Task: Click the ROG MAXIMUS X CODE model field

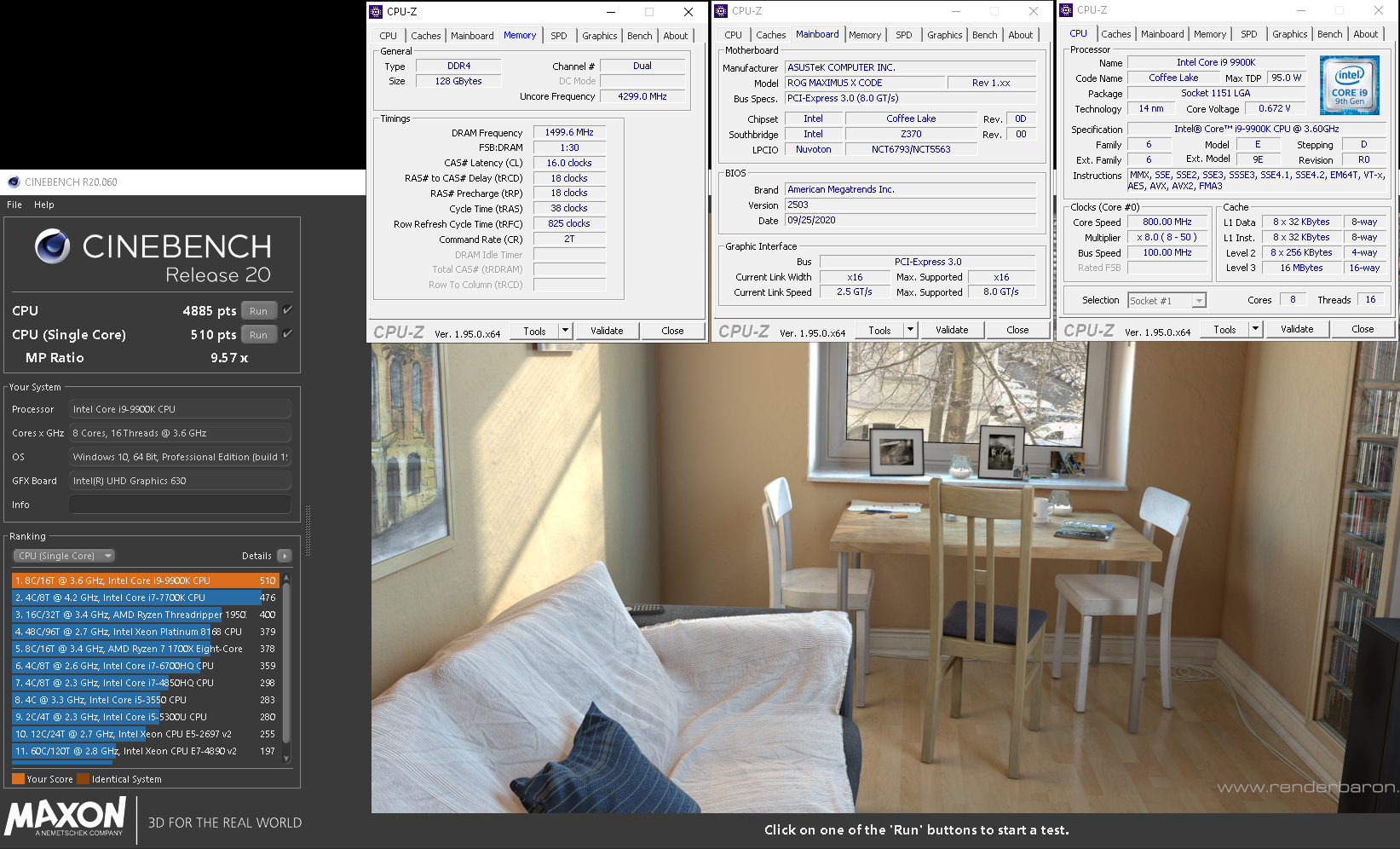Action: point(865,83)
